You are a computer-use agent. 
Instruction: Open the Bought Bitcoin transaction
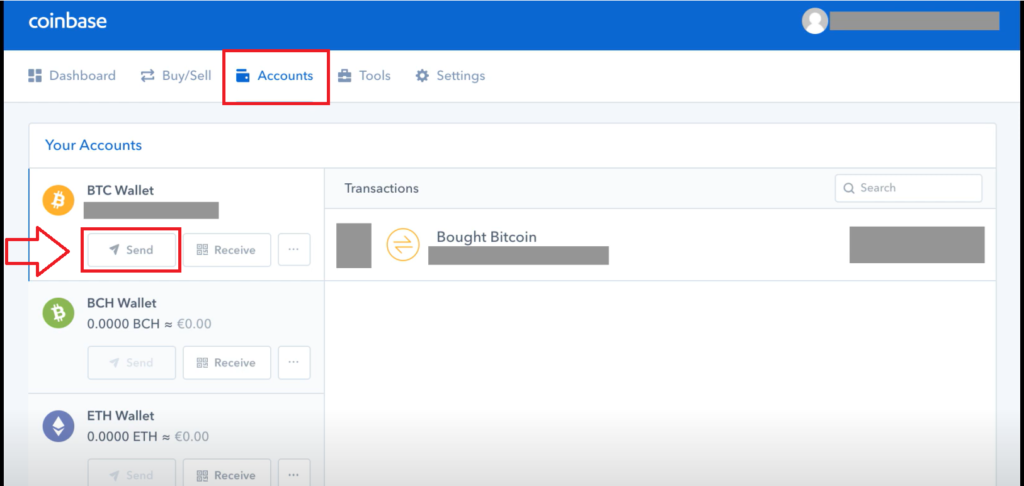pos(660,245)
